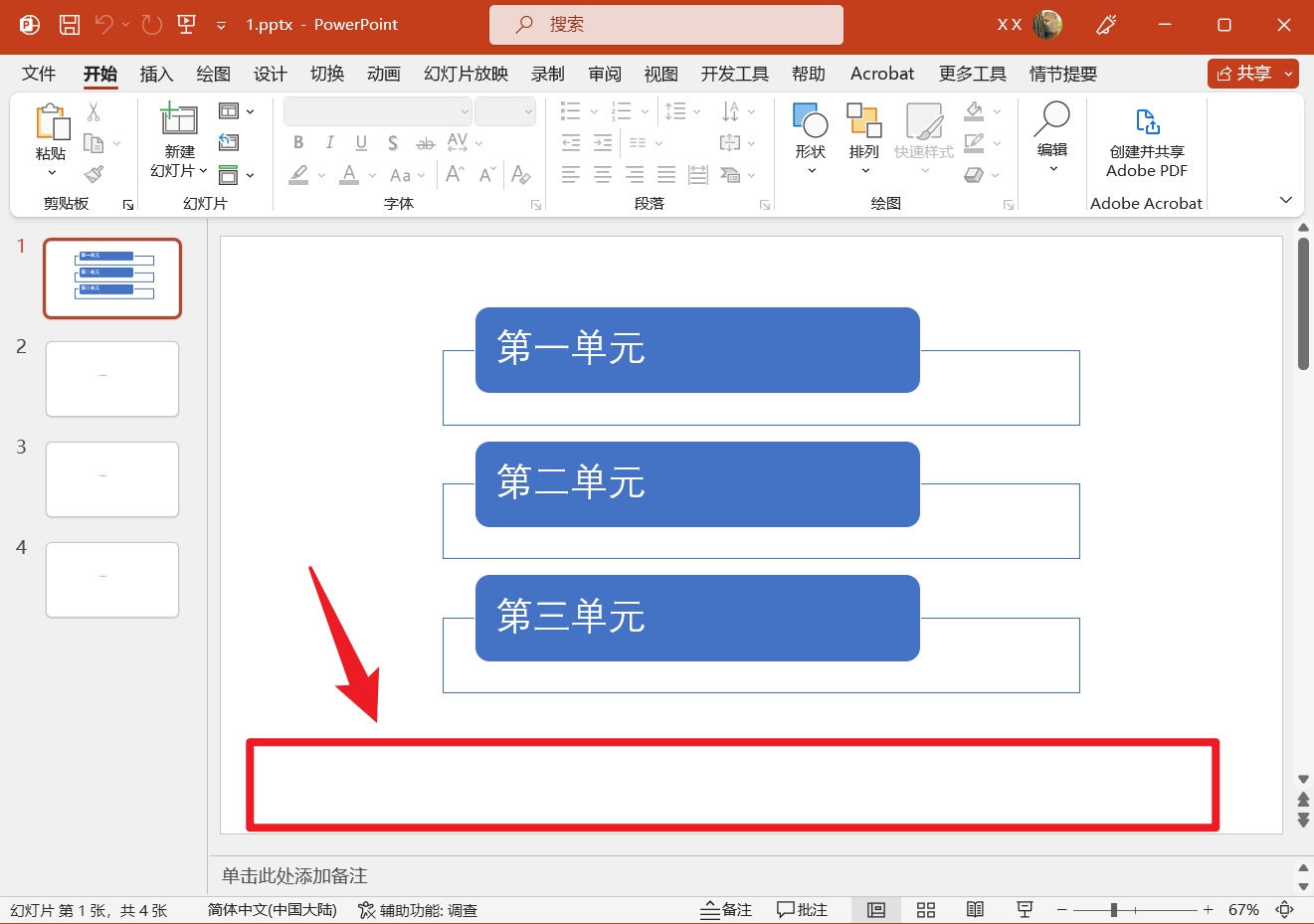Open the Insert (插入) tab
Viewport: 1314px width, 924px height.
156,74
